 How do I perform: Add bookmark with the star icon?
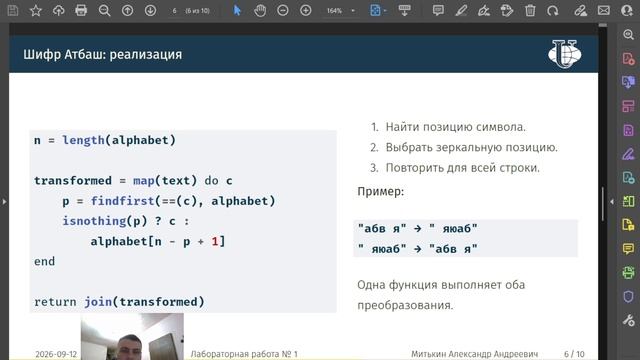coord(36,10)
